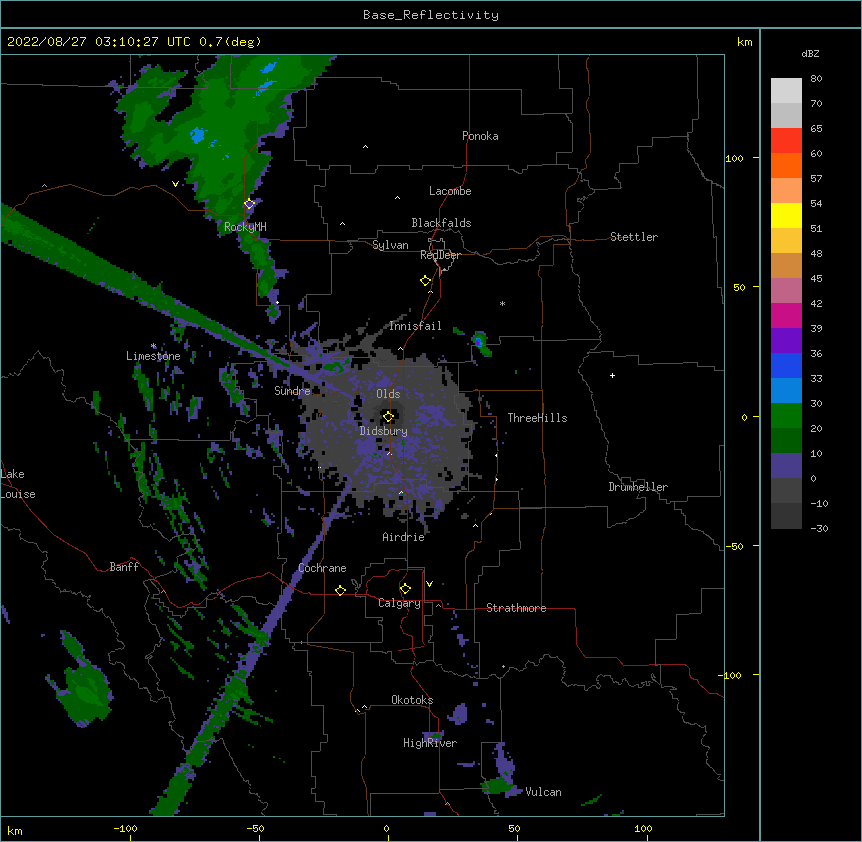The width and height of the screenshot is (862, 842).
Task: Click the yellow radar site marker below Olds
Action: click(x=388, y=416)
